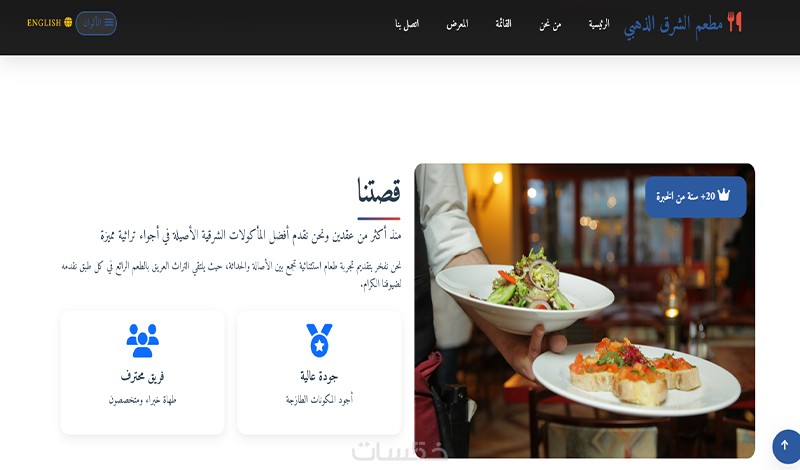Select القائمة from the top navigation

pos(503,23)
